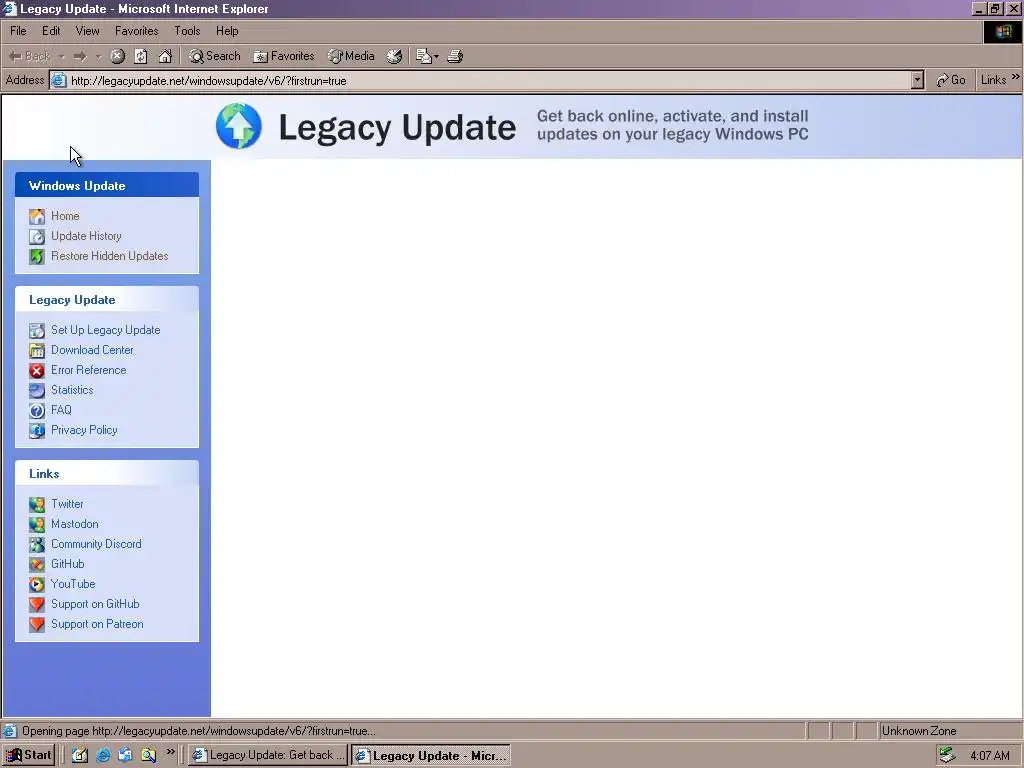Open the Community Discord link
The height and width of the screenshot is (768, 1024).
pos(96,544)
